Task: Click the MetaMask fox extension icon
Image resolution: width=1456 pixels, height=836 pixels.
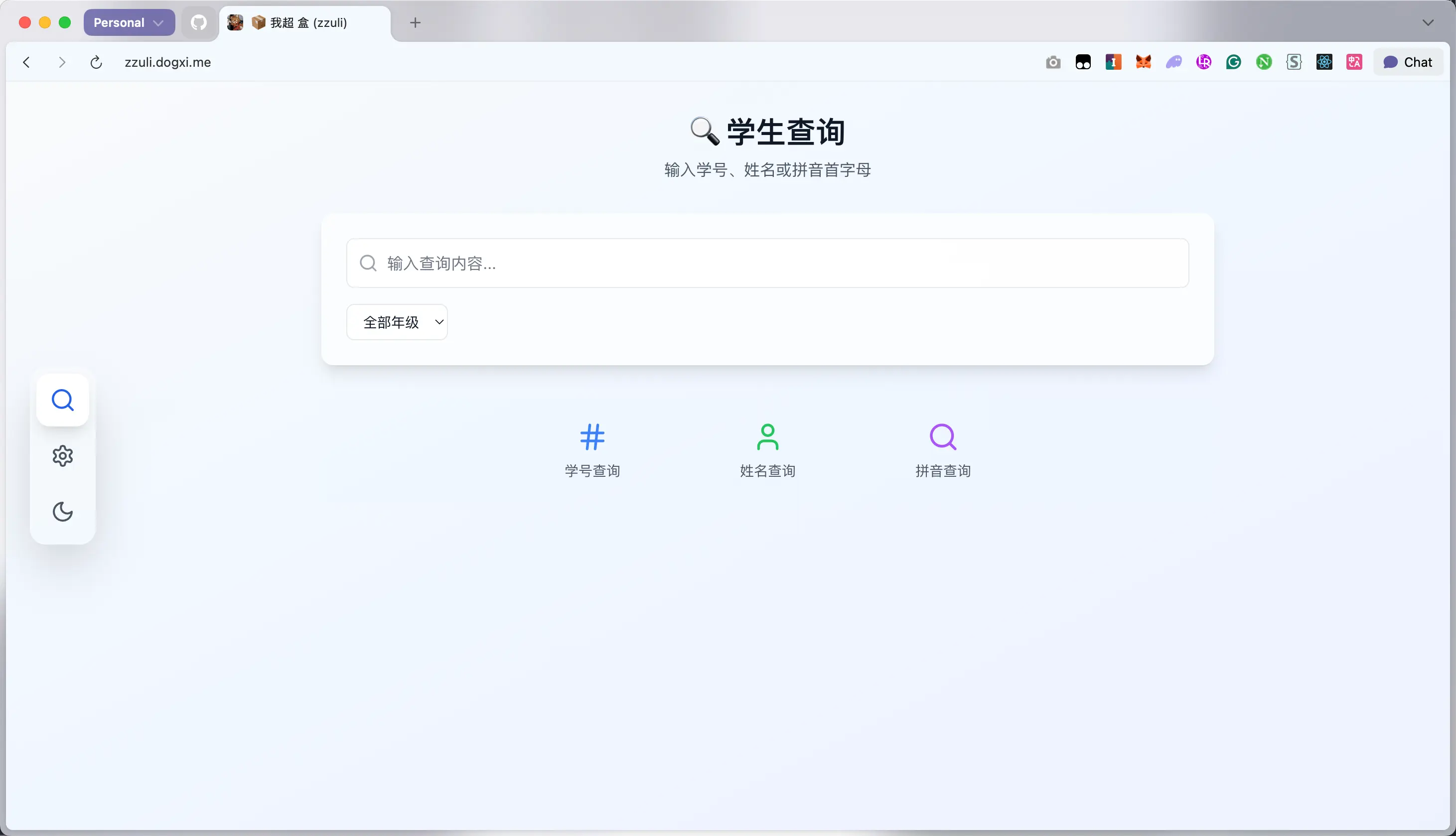Action: click(1143, 62)
